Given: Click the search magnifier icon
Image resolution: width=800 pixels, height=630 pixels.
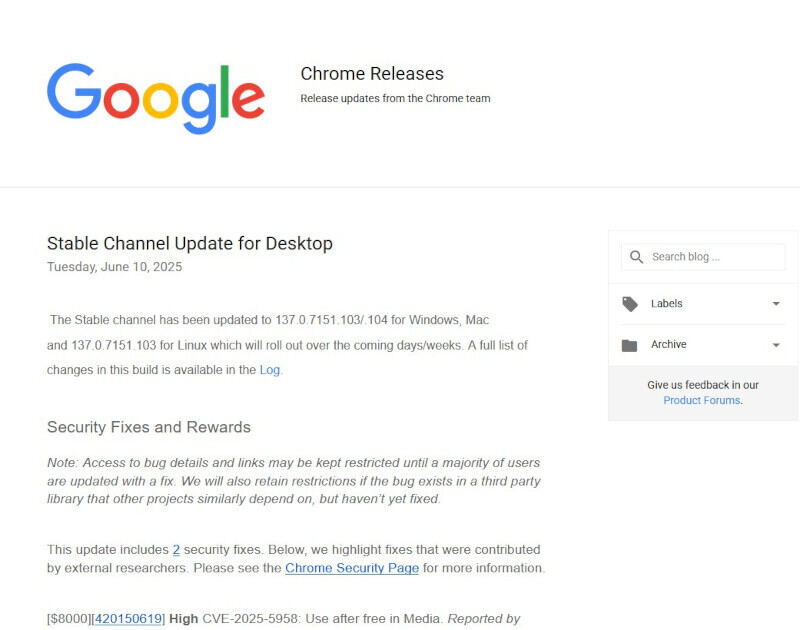Looking at the screenshot, I should coord(636,257).
